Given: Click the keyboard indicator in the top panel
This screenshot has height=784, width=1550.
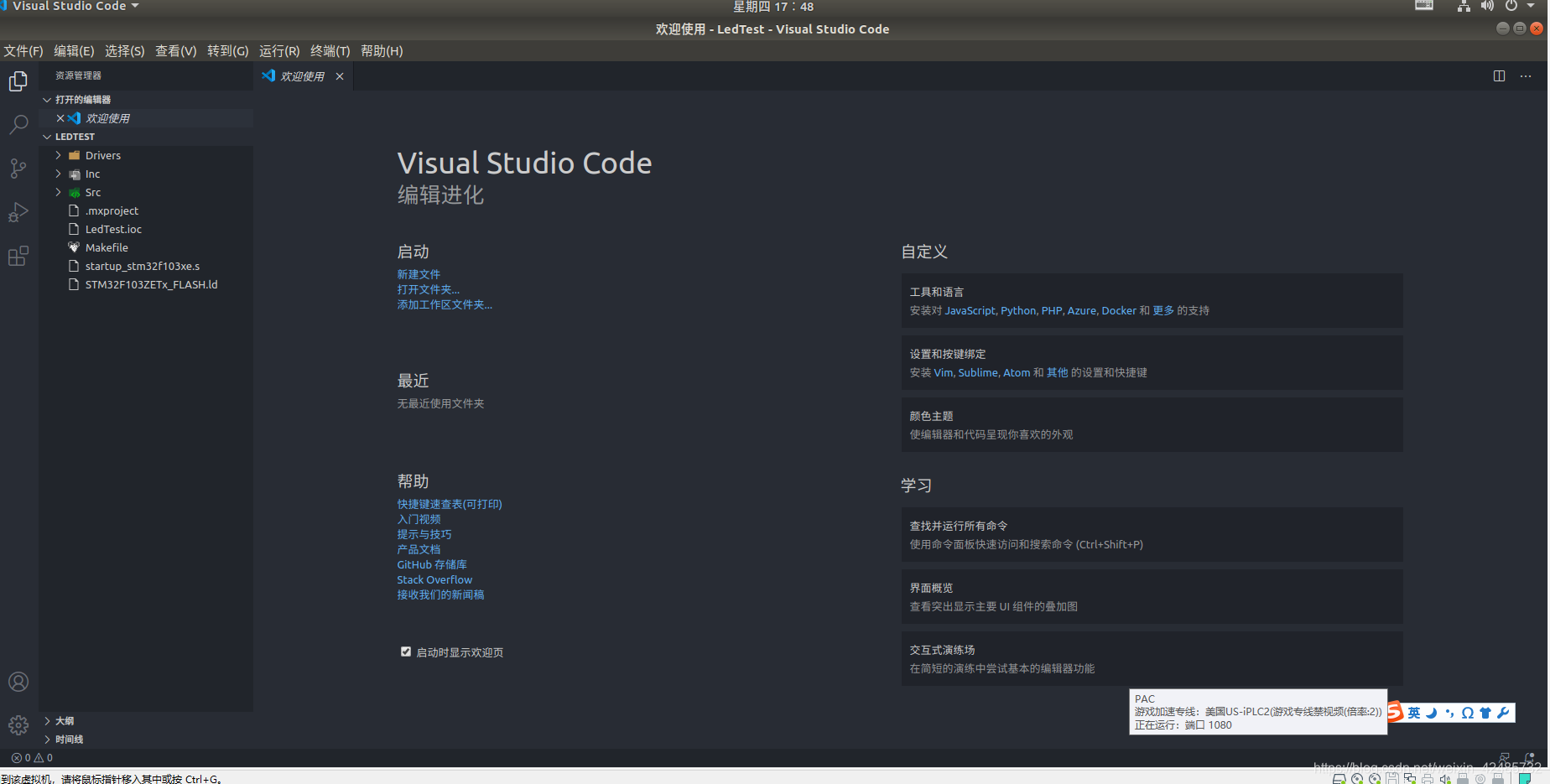Looking at the screenshot, I should (1424, 6).
